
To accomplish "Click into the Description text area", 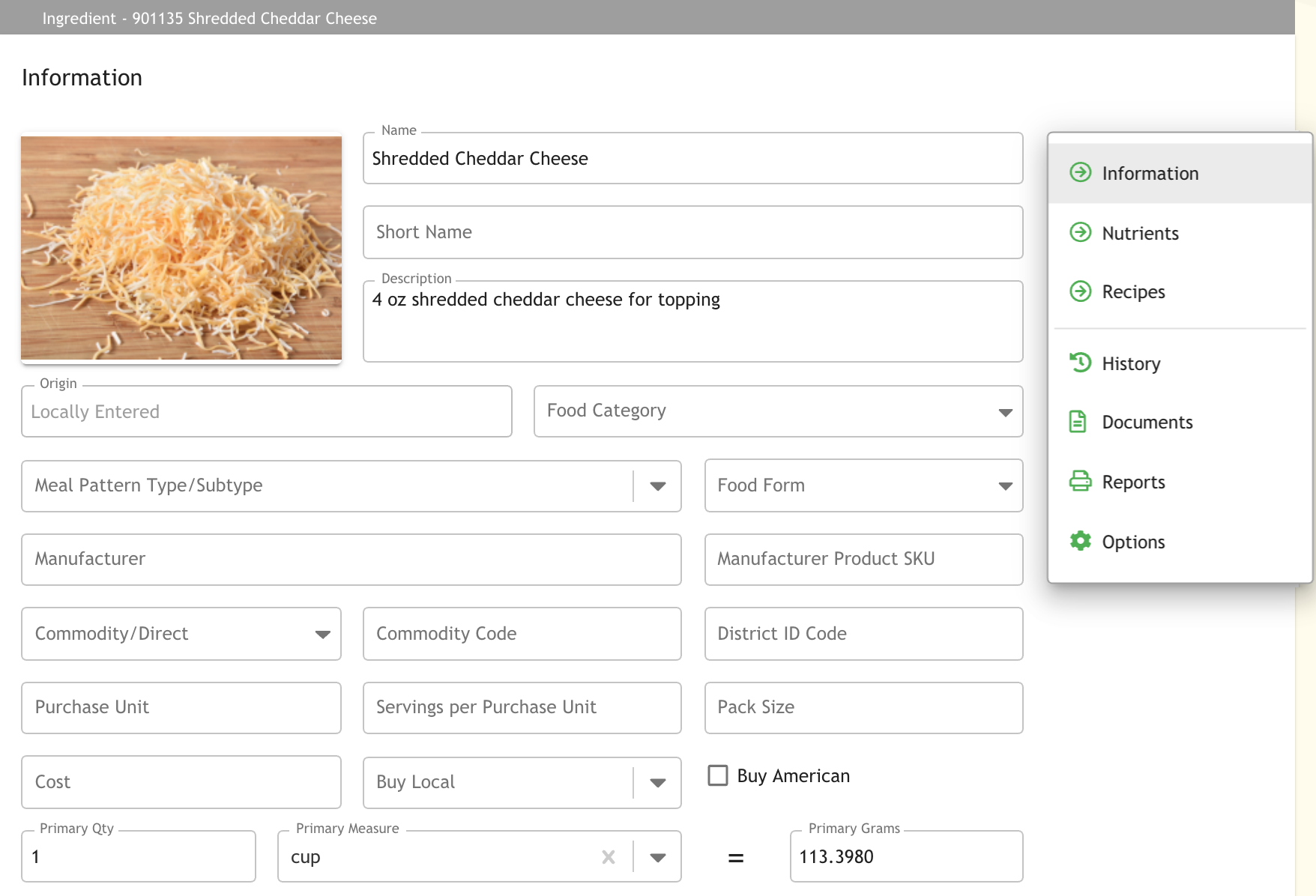I will coord(693,321).
